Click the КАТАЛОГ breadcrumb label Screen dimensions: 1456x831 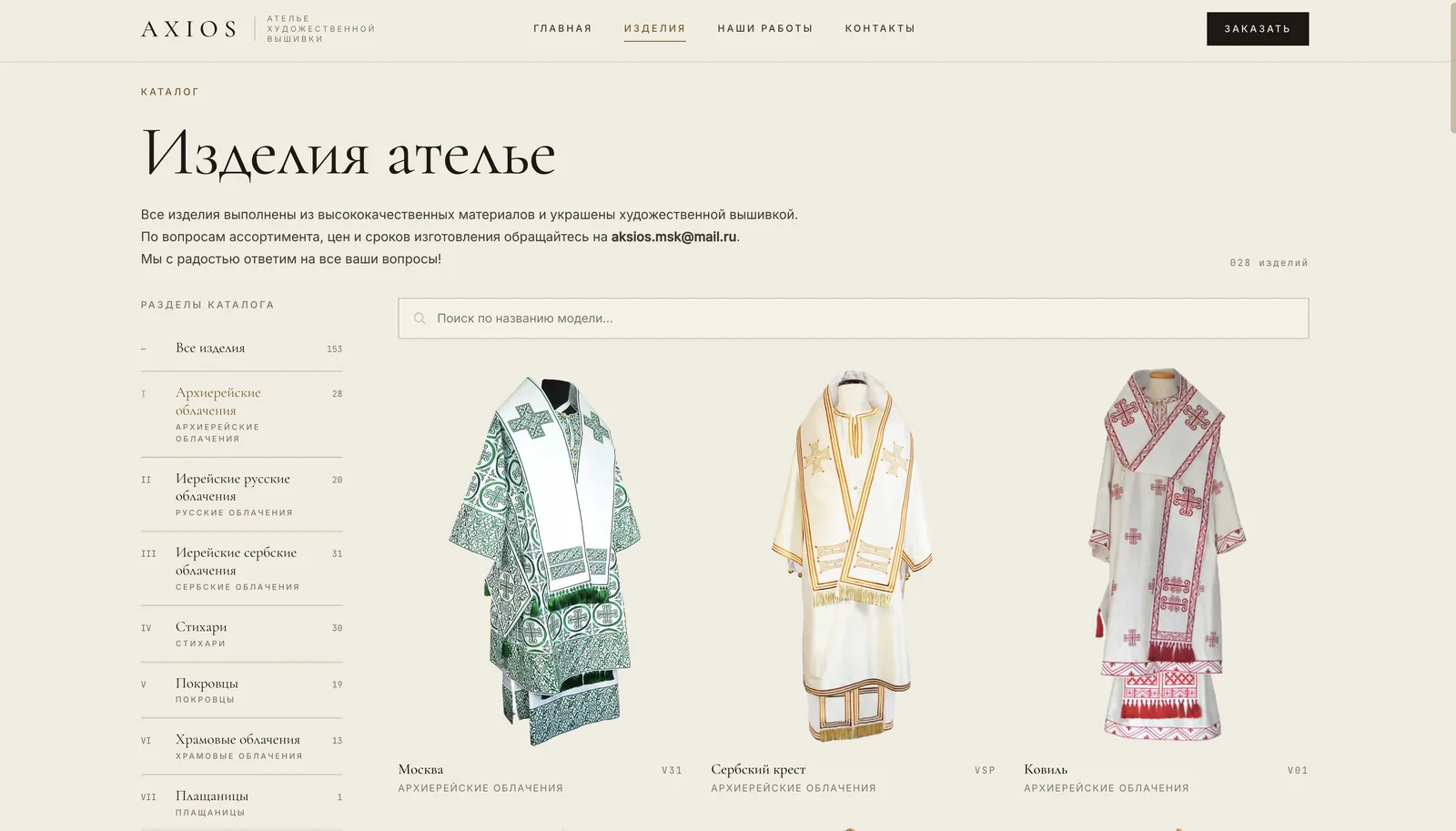click(170, 92)
